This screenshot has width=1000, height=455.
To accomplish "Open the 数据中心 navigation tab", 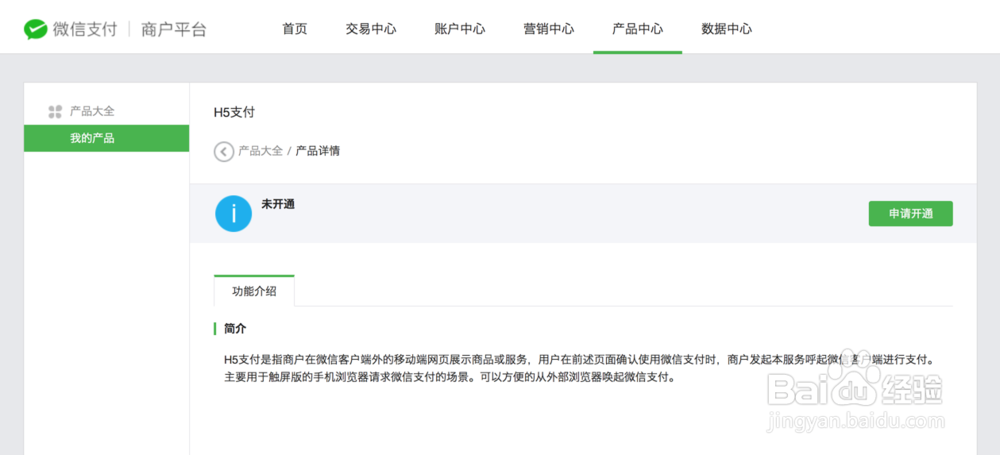I will pos(726,29).
